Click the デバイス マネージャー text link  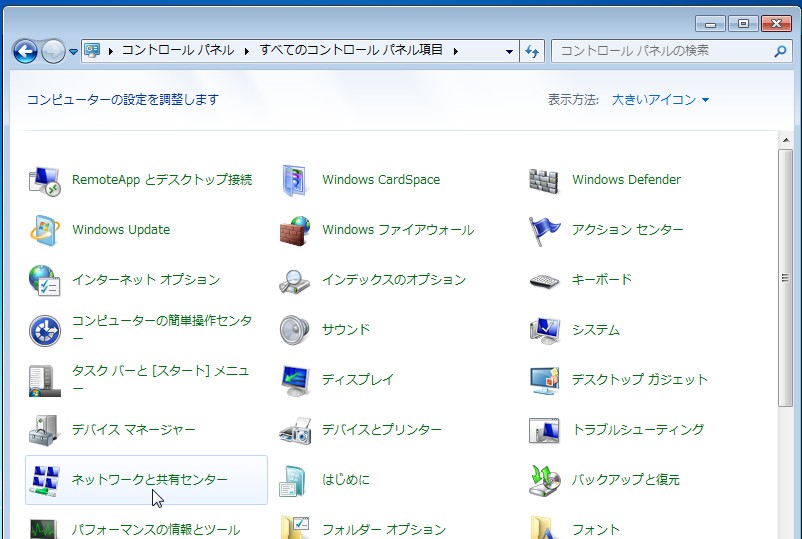[133, 430]
